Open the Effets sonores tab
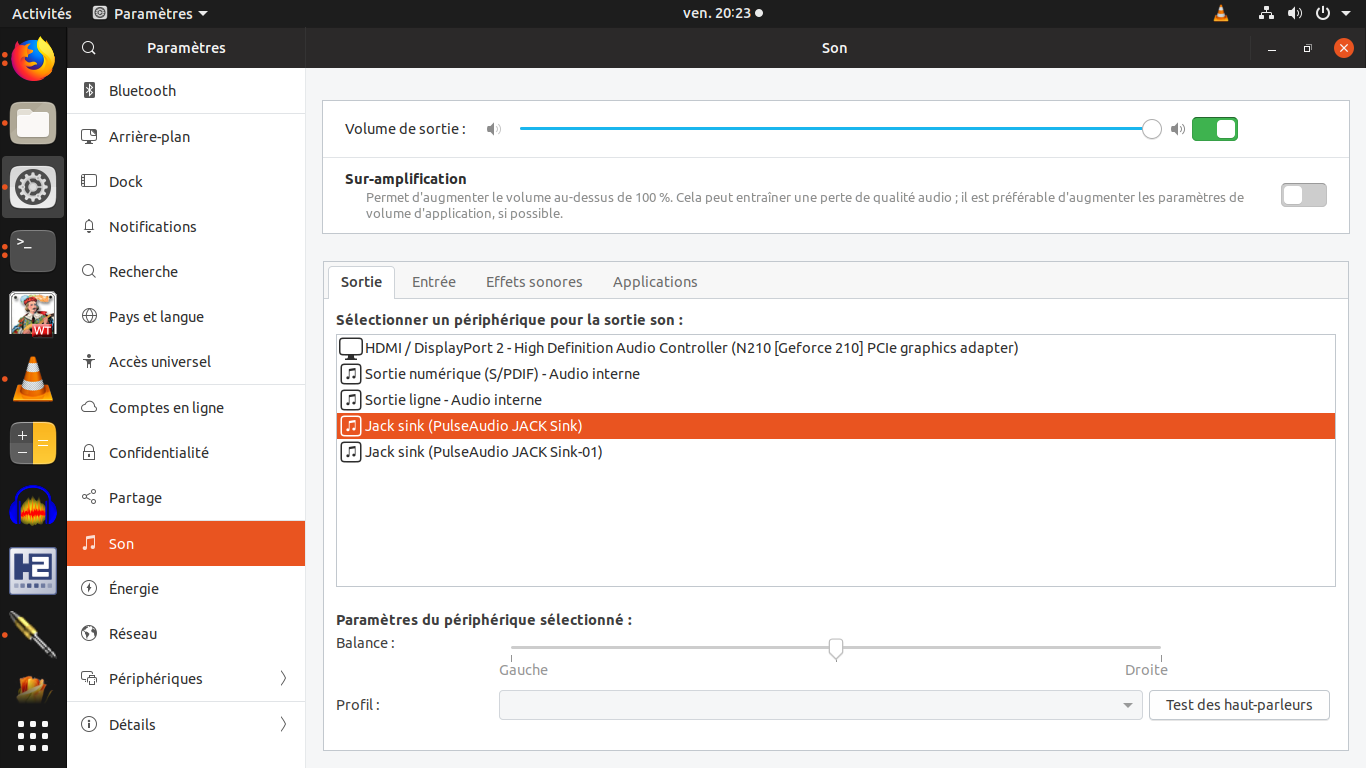 (534, 282)
